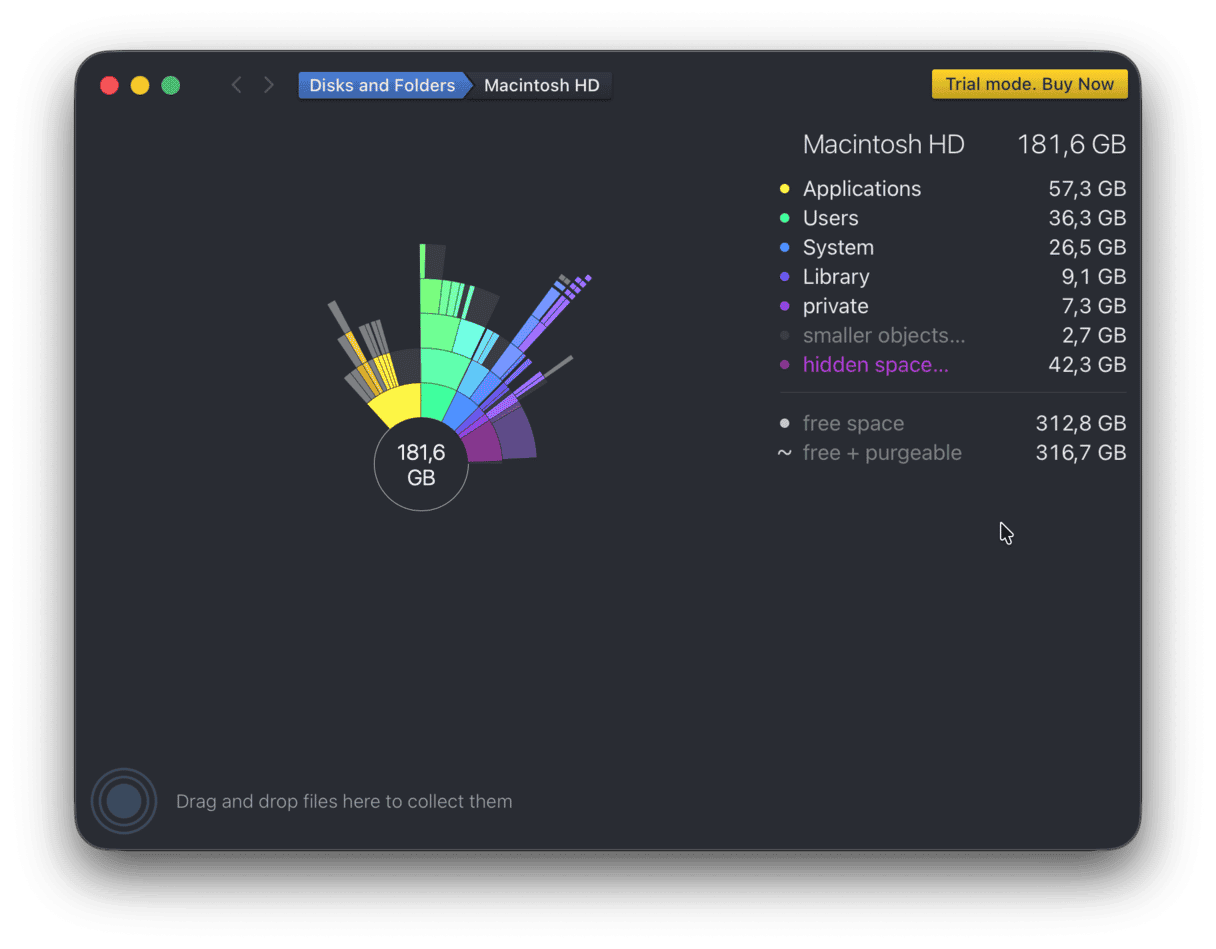The width and height of the screenshot is (1216, 949).
Task: Minimize the window with the yellow button
Action: point(140,85)
